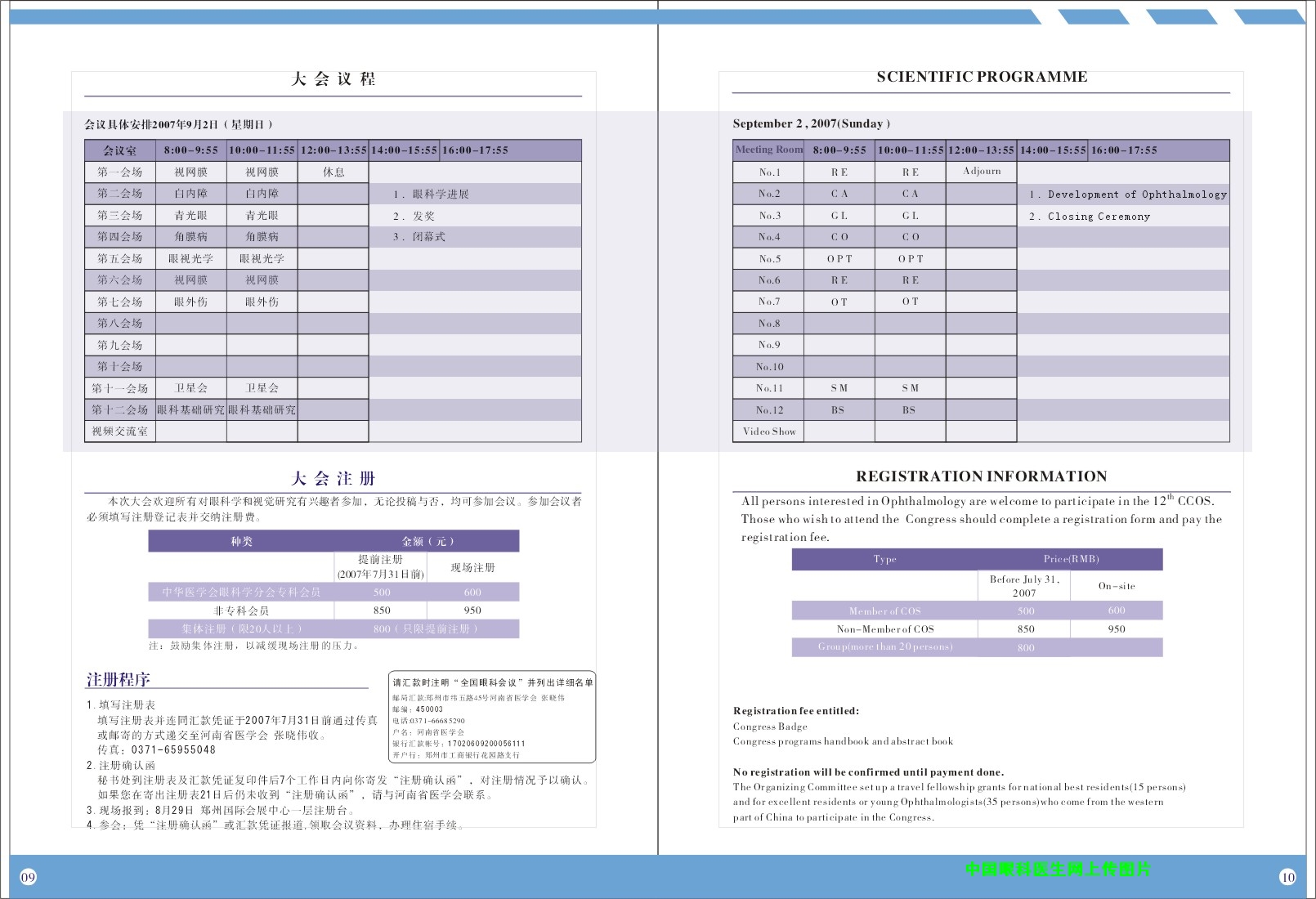1316x899 pixels.
Task: Click the REGISTRATION INFORMATION heading
Action: 981,476
